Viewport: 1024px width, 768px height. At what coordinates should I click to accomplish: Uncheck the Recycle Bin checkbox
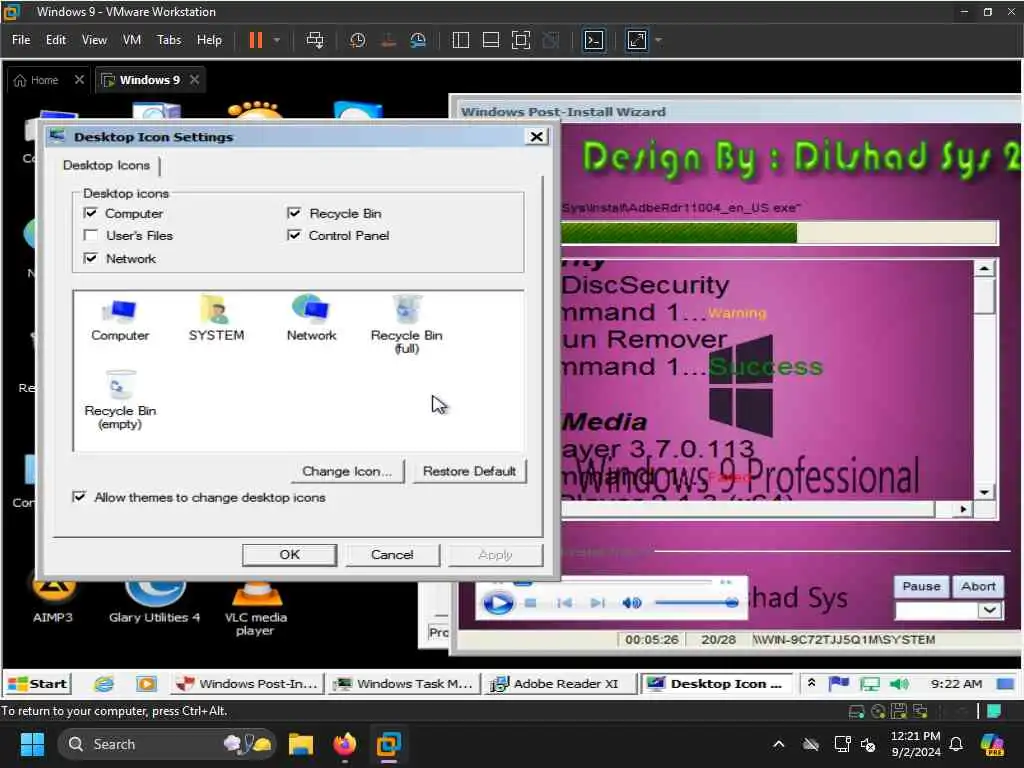pos(294,213)
